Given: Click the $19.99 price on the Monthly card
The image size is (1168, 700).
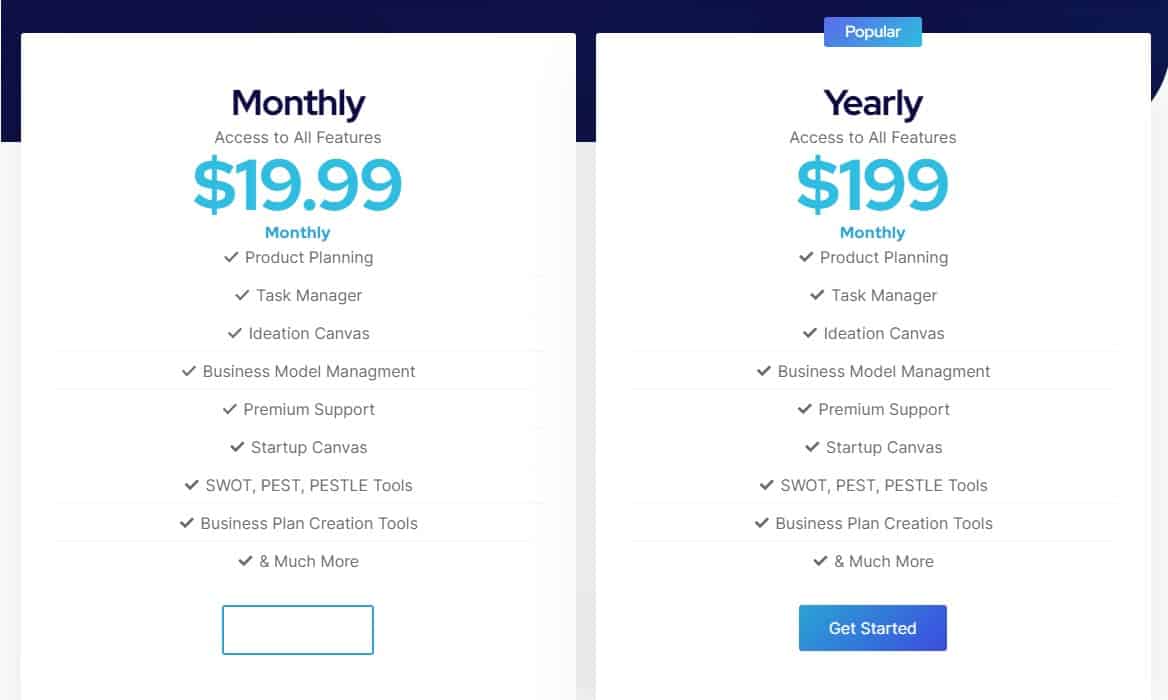Looking at the screenshot, I should coord(297,185).
